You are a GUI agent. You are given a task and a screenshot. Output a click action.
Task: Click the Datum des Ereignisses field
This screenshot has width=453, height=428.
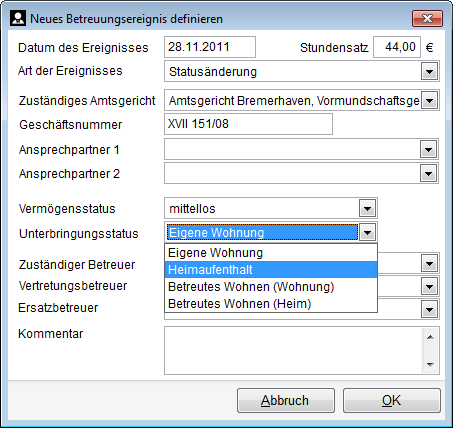pyautogui.click(x=210, y=47)
